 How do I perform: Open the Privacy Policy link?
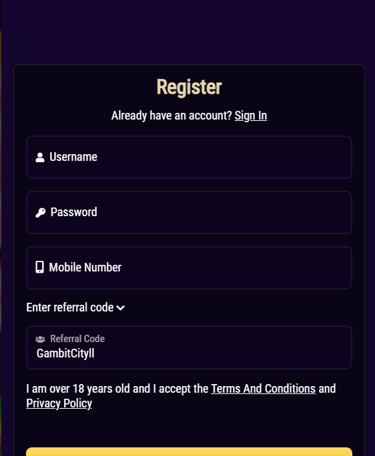tap(59, 404)
